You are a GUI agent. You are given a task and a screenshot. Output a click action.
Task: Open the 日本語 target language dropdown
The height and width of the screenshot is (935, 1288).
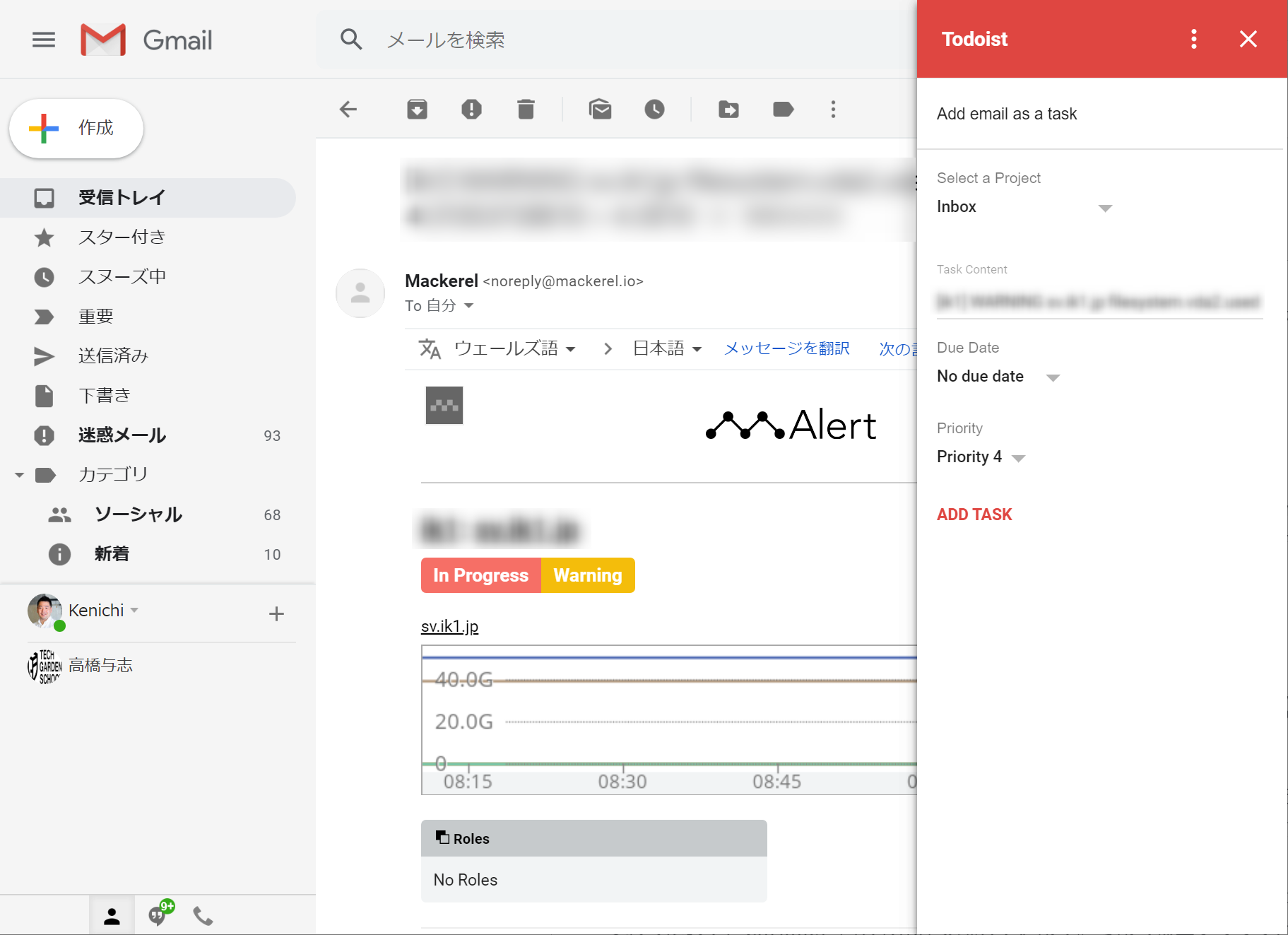pos(667,348)
